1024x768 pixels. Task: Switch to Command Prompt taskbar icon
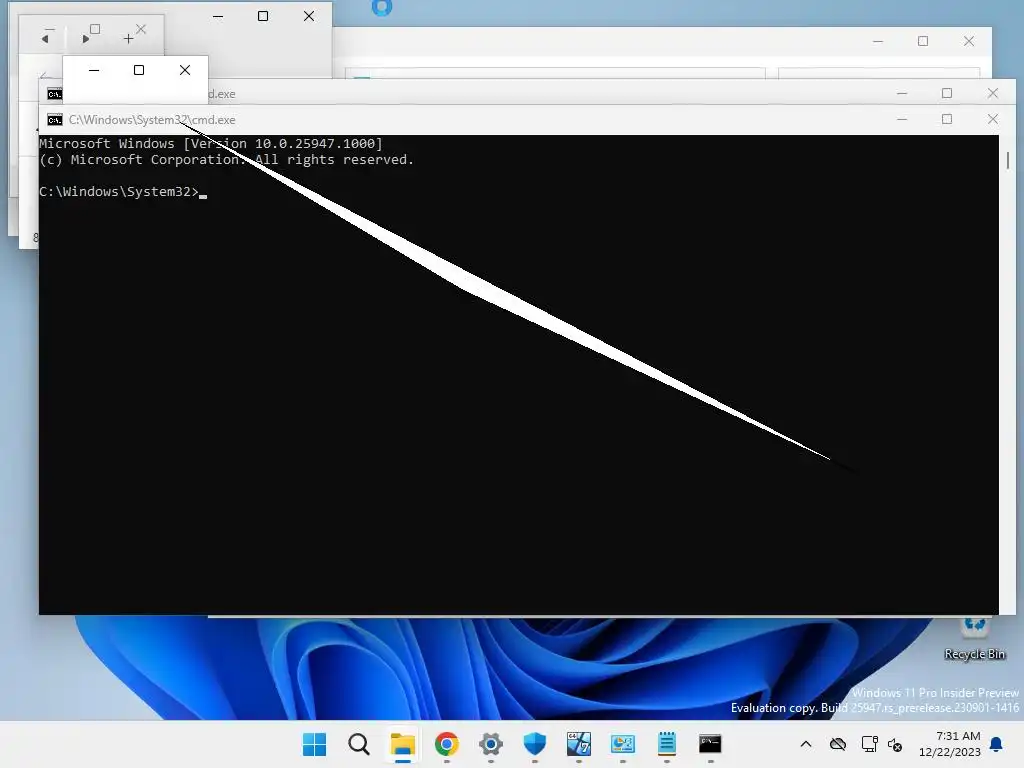[710, 744]
